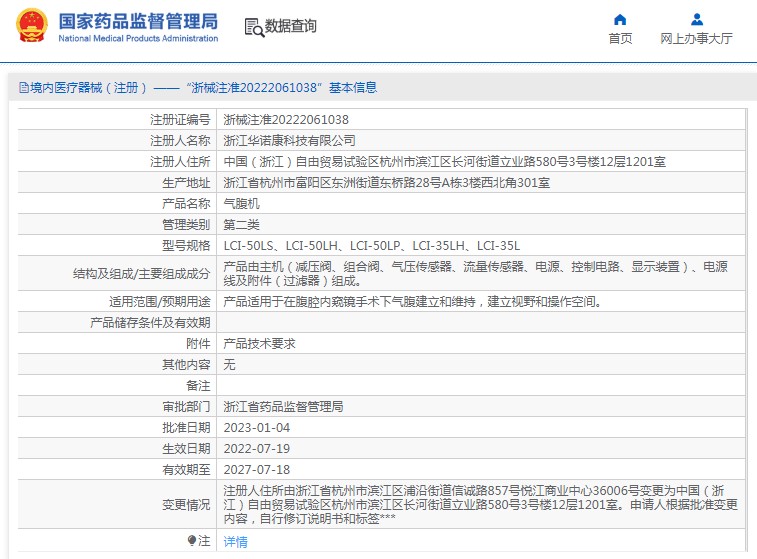Go to 首页 home page
The height and width of the screenshot is (559, 757).
pos(620,38)
